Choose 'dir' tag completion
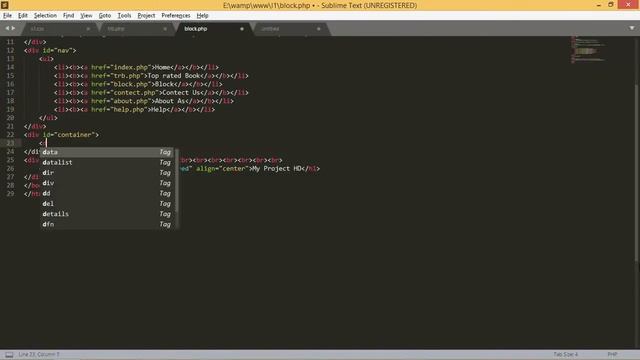The height and width of the screenshot is (360, 640). [107, 173]
